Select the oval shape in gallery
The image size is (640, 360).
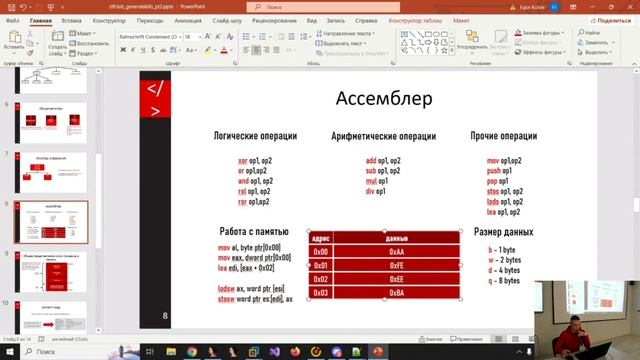point(436,34)
